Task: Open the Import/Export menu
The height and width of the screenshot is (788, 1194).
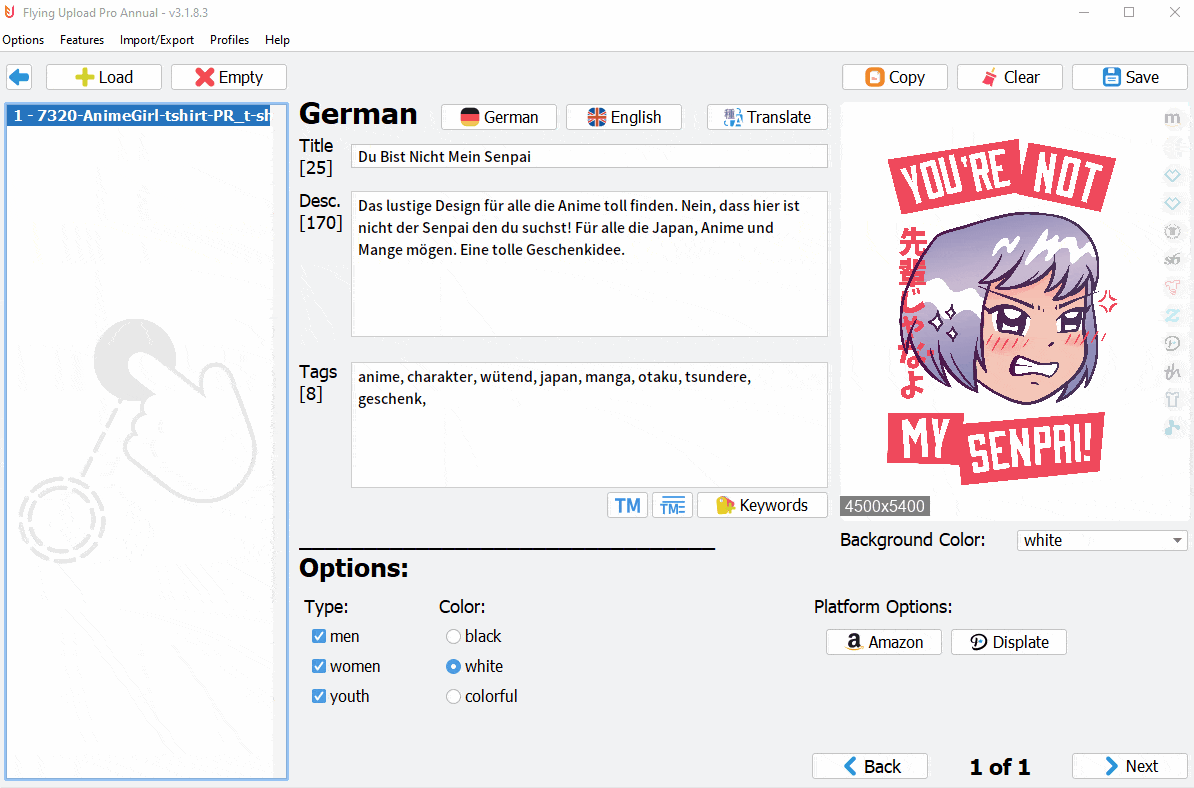Action: pyautogui.click(x=157, y=40)
